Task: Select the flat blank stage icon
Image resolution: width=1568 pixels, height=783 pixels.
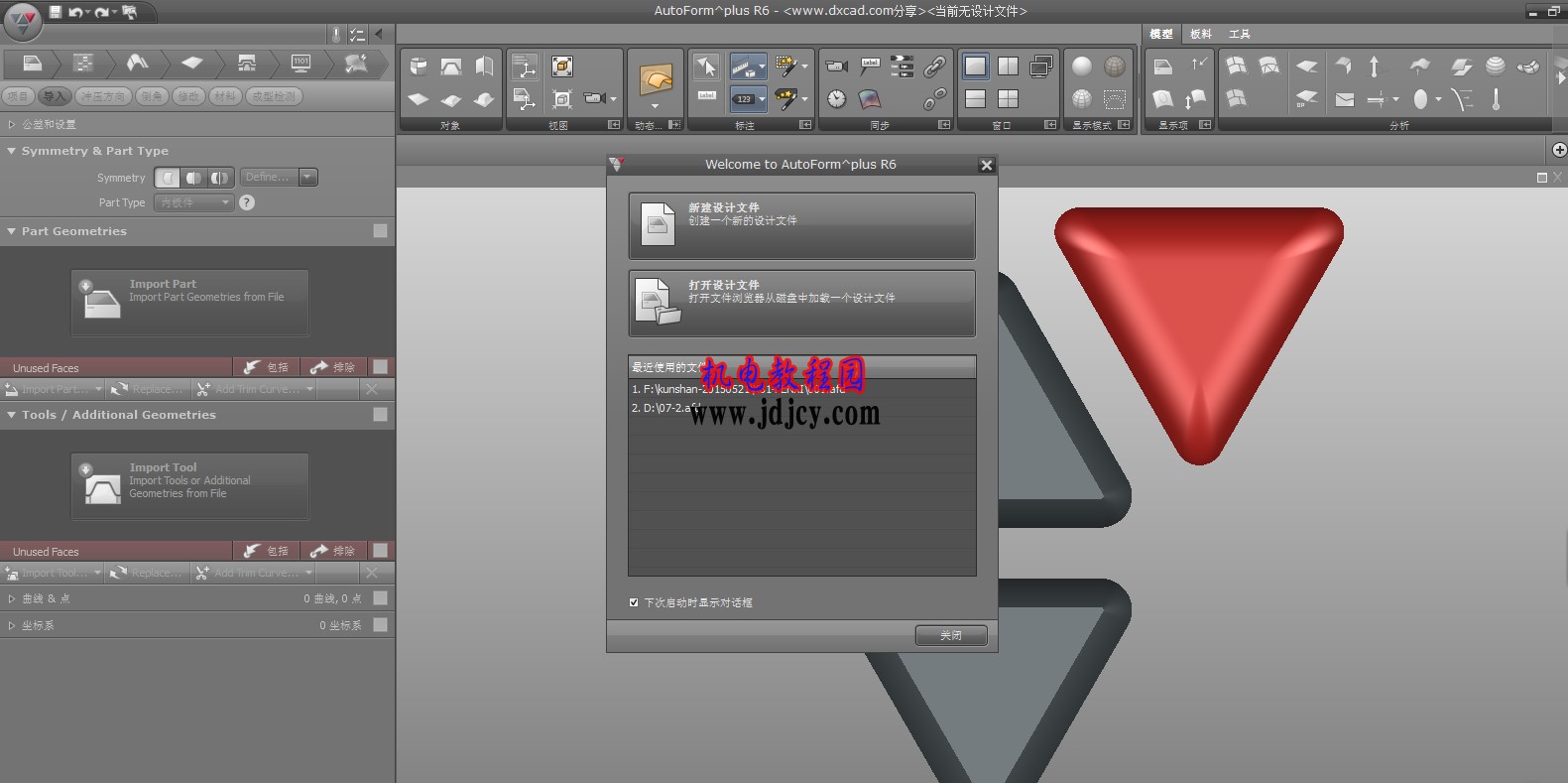Action: [191, 64]
